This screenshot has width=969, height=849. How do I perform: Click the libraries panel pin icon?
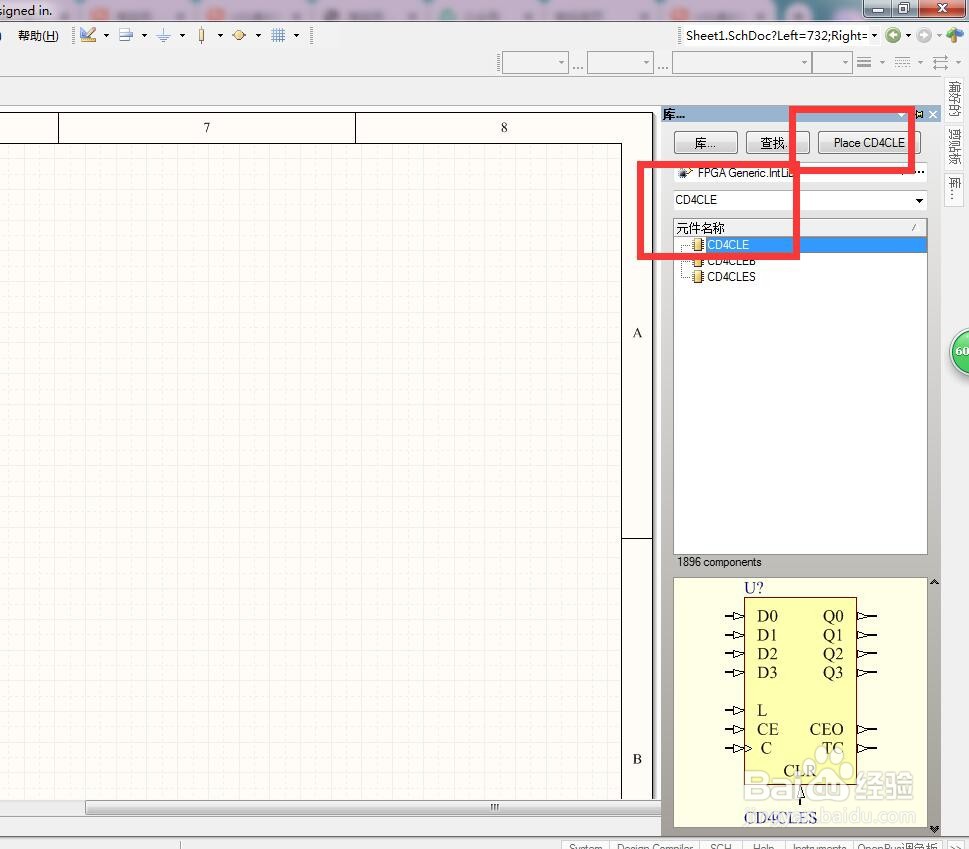click(x=919, y=114)
